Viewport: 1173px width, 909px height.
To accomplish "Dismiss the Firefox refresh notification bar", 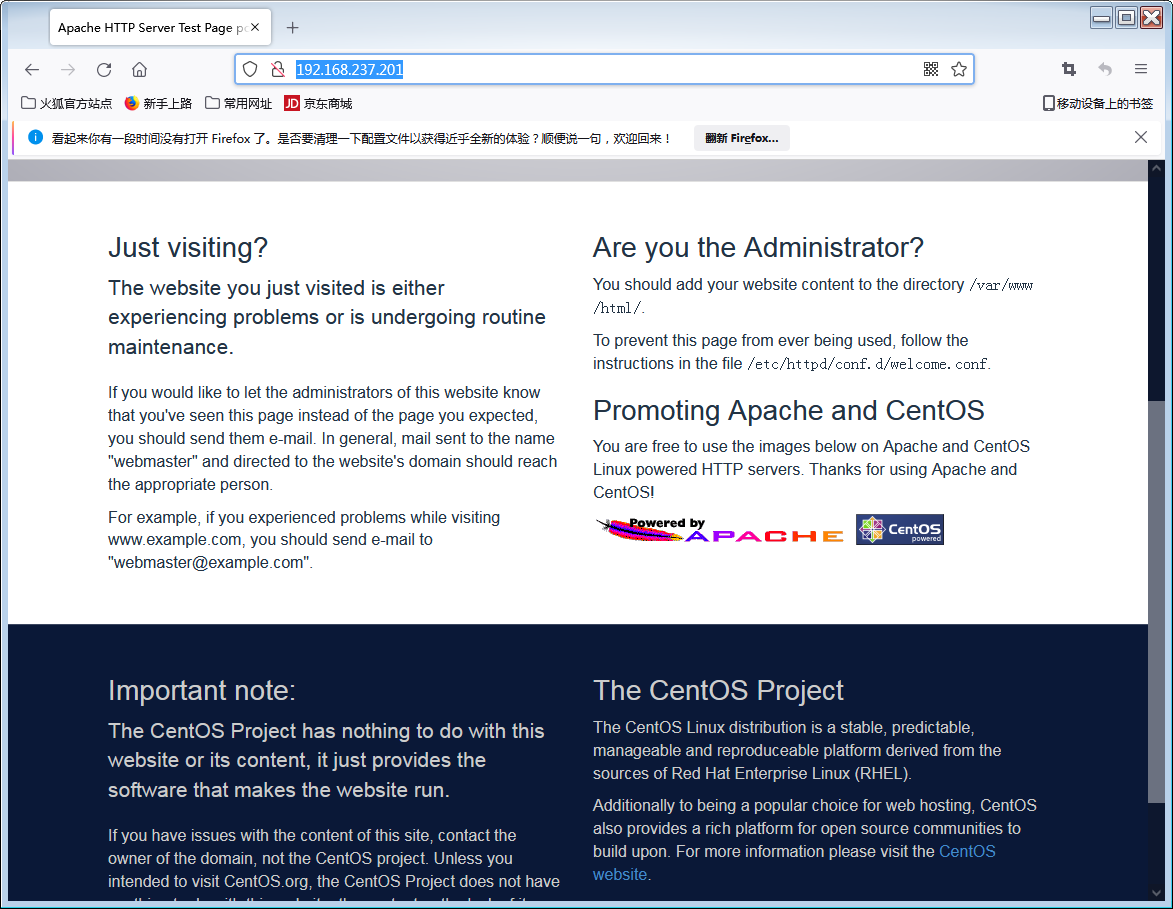I will coord(1141,137).
